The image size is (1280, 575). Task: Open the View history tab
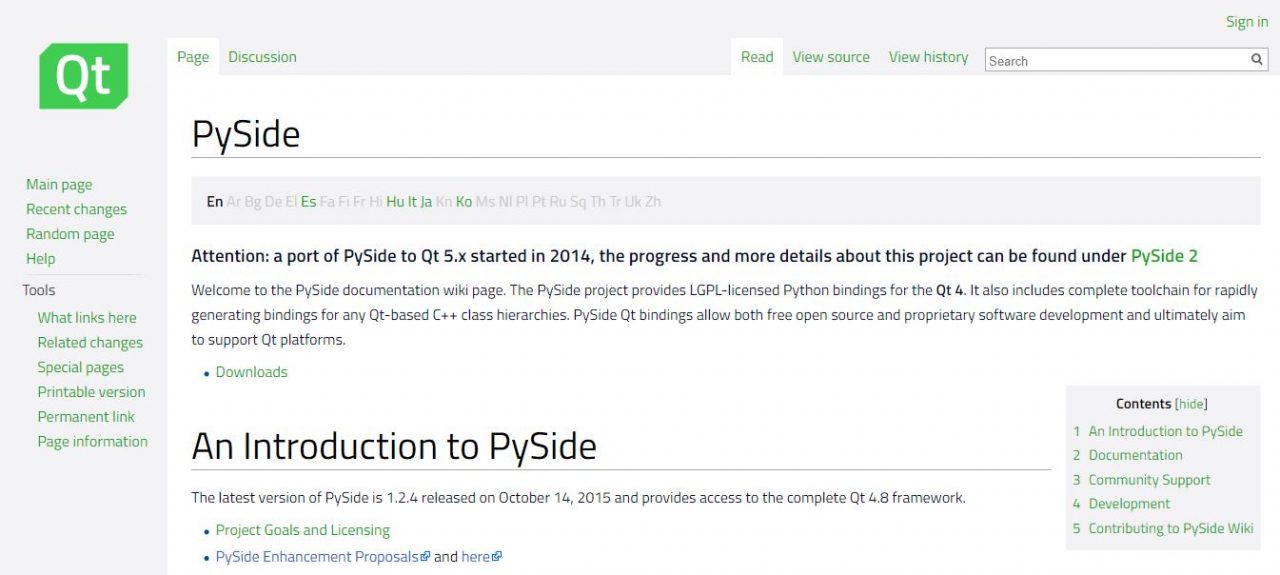928,57
